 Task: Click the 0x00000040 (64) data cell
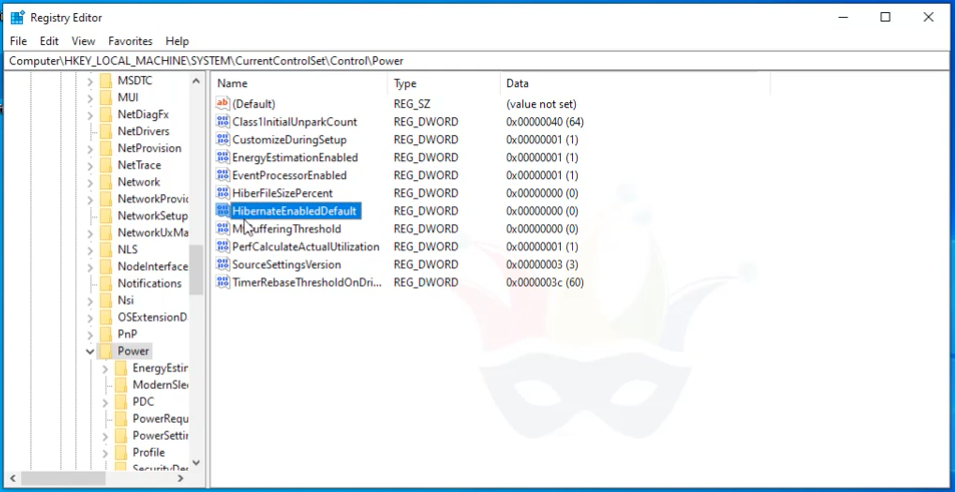pos(545,122)
